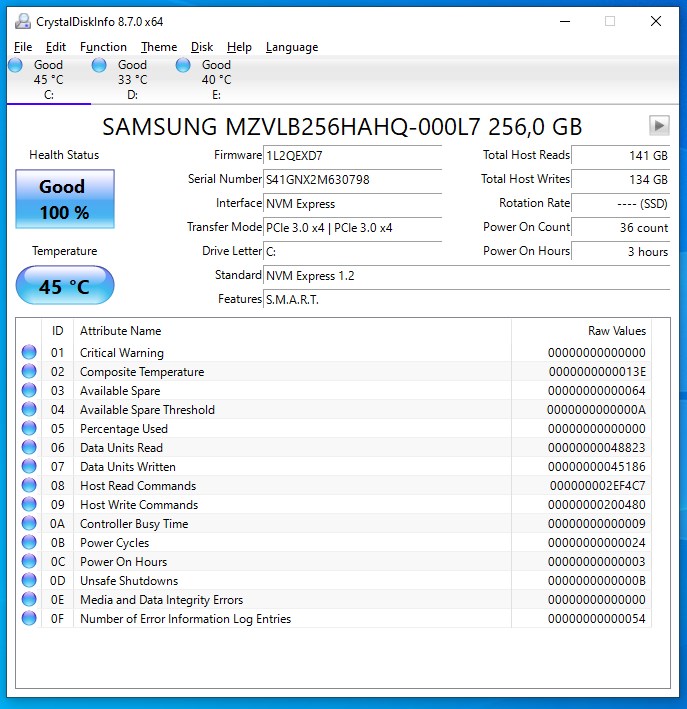Click the 45 °C temperature button
Viewport: 687px width, 709px height.
(65, 285)
